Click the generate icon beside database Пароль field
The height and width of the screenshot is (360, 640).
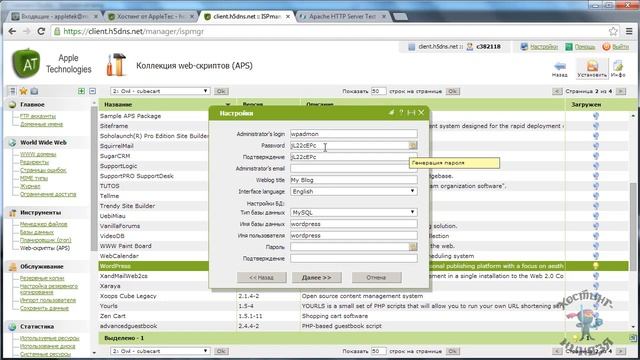tap(413, 247)
